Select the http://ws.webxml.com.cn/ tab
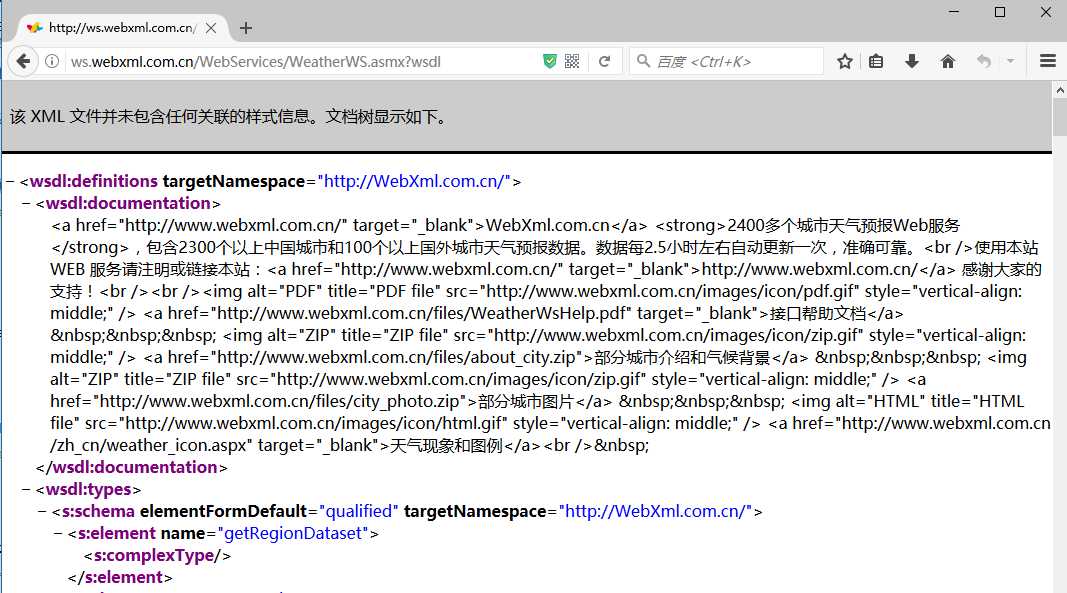 (x=121, y=28)
